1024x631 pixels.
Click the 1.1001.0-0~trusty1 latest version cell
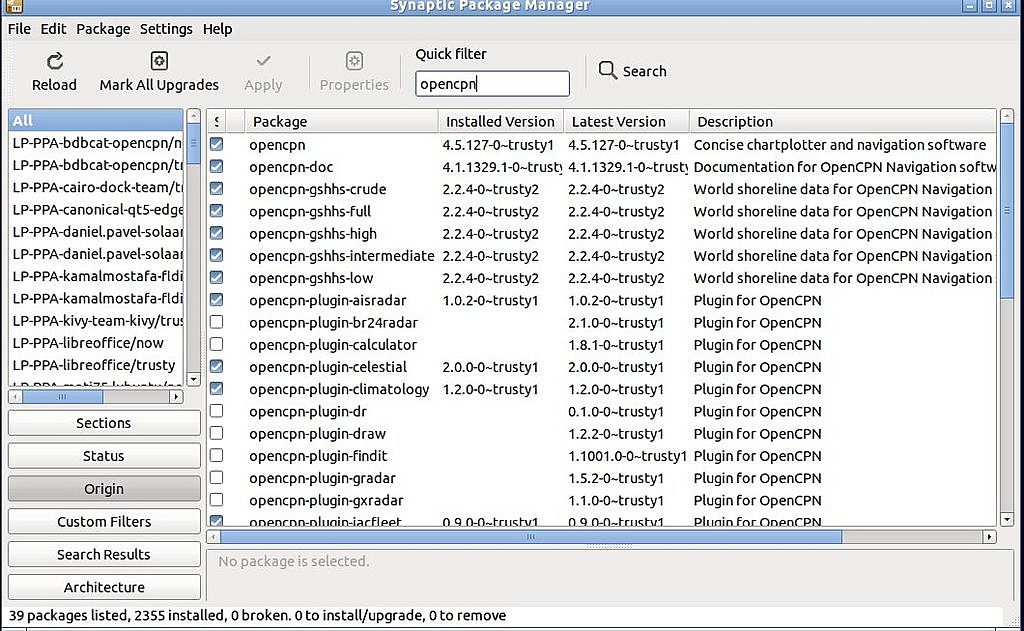(x=627, y=456)
